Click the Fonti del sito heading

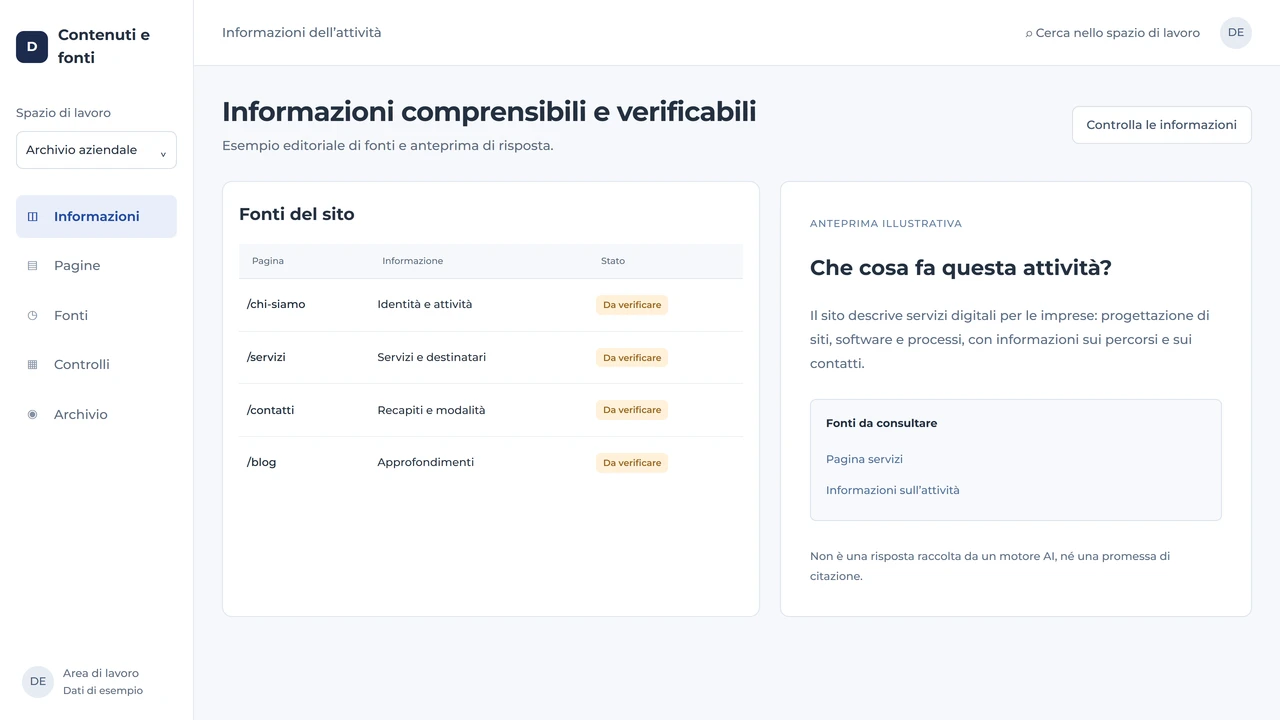click(297, 214)
